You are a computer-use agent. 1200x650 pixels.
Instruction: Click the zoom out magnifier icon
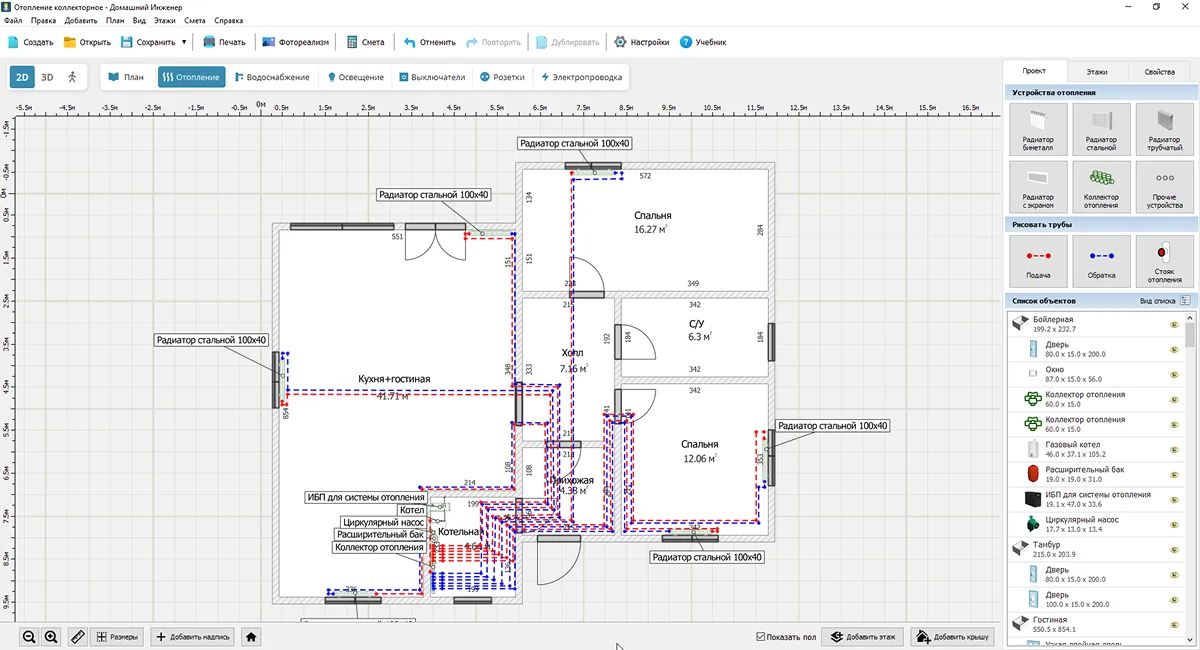[x=29, y=636]
